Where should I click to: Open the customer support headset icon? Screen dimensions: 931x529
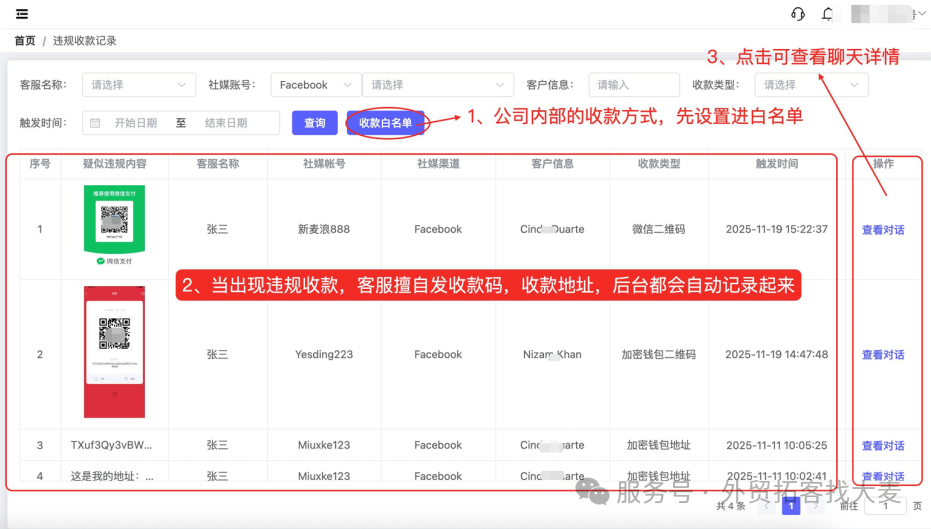798,14
